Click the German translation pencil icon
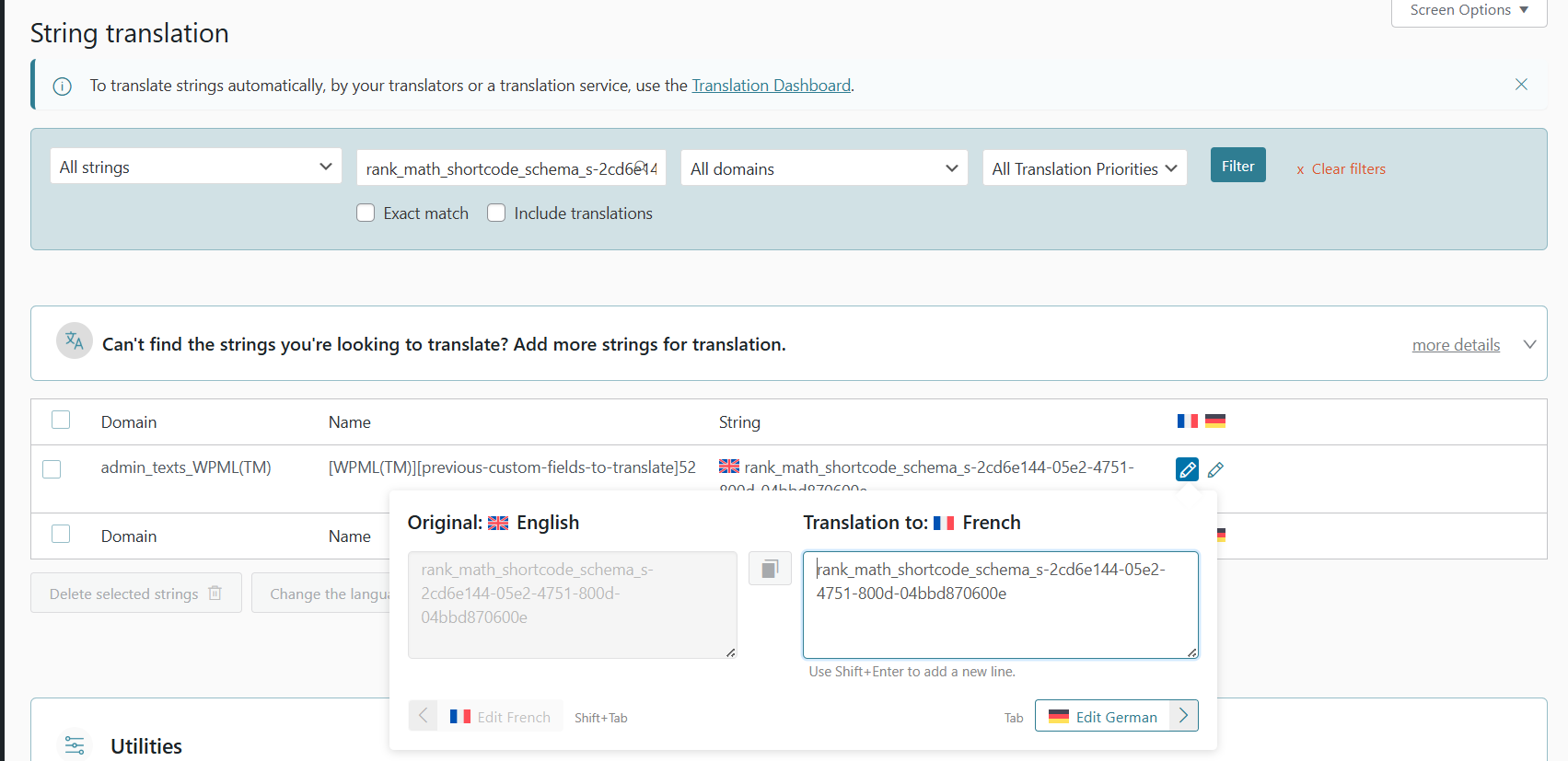1568x761 pixels. click(x=1215, y=469)
